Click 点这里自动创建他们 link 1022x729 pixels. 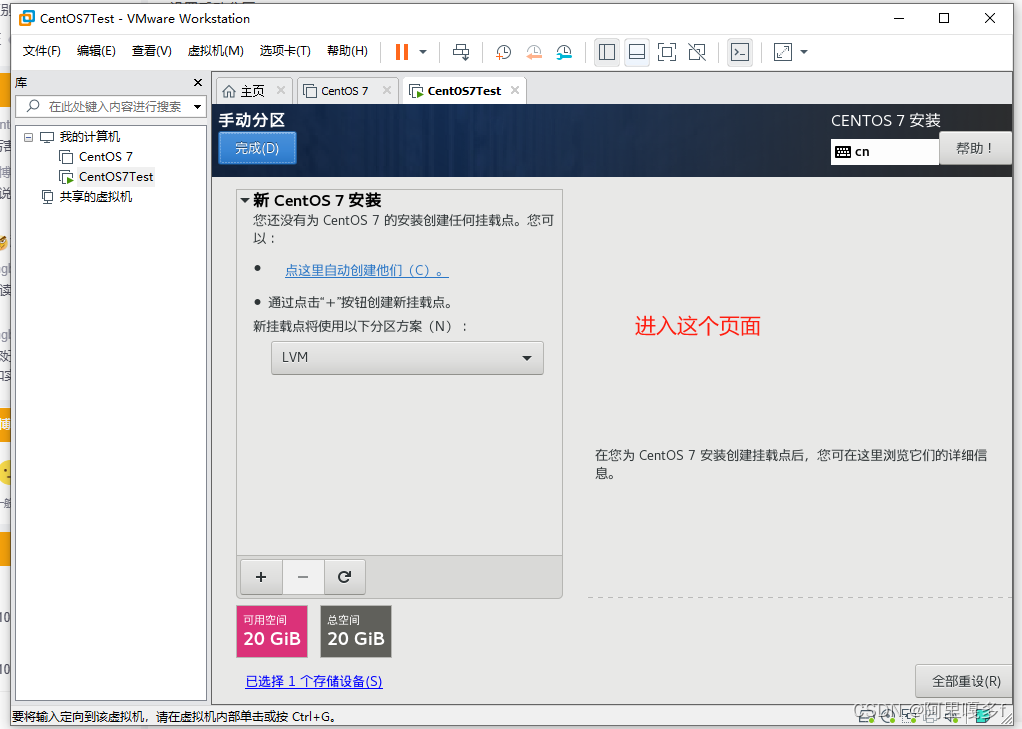pyautogui.click(x=366, y=270)
